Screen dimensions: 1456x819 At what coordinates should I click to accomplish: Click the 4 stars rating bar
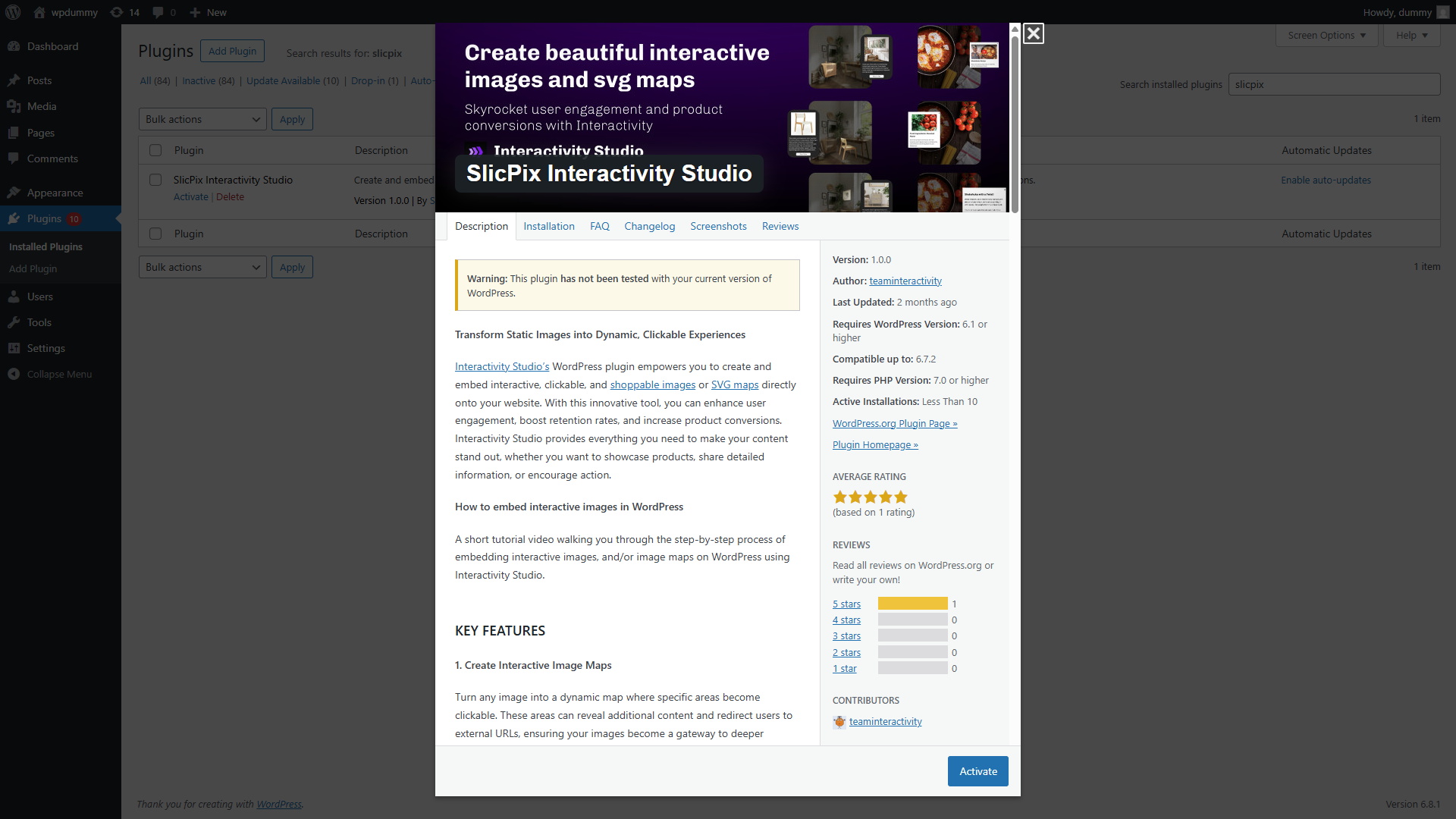tap(913, 620)
